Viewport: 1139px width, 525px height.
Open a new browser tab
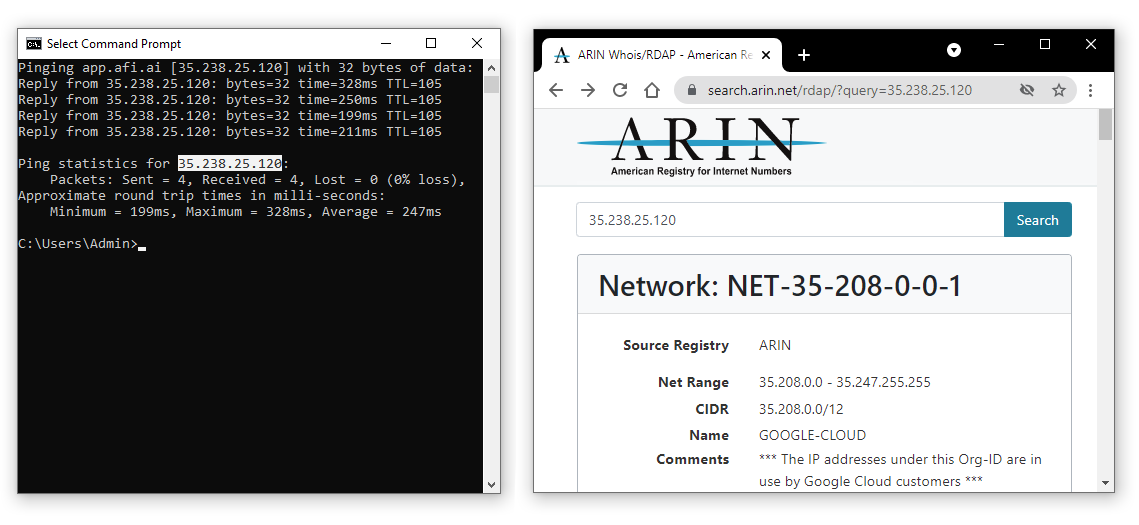pos(803,55)
